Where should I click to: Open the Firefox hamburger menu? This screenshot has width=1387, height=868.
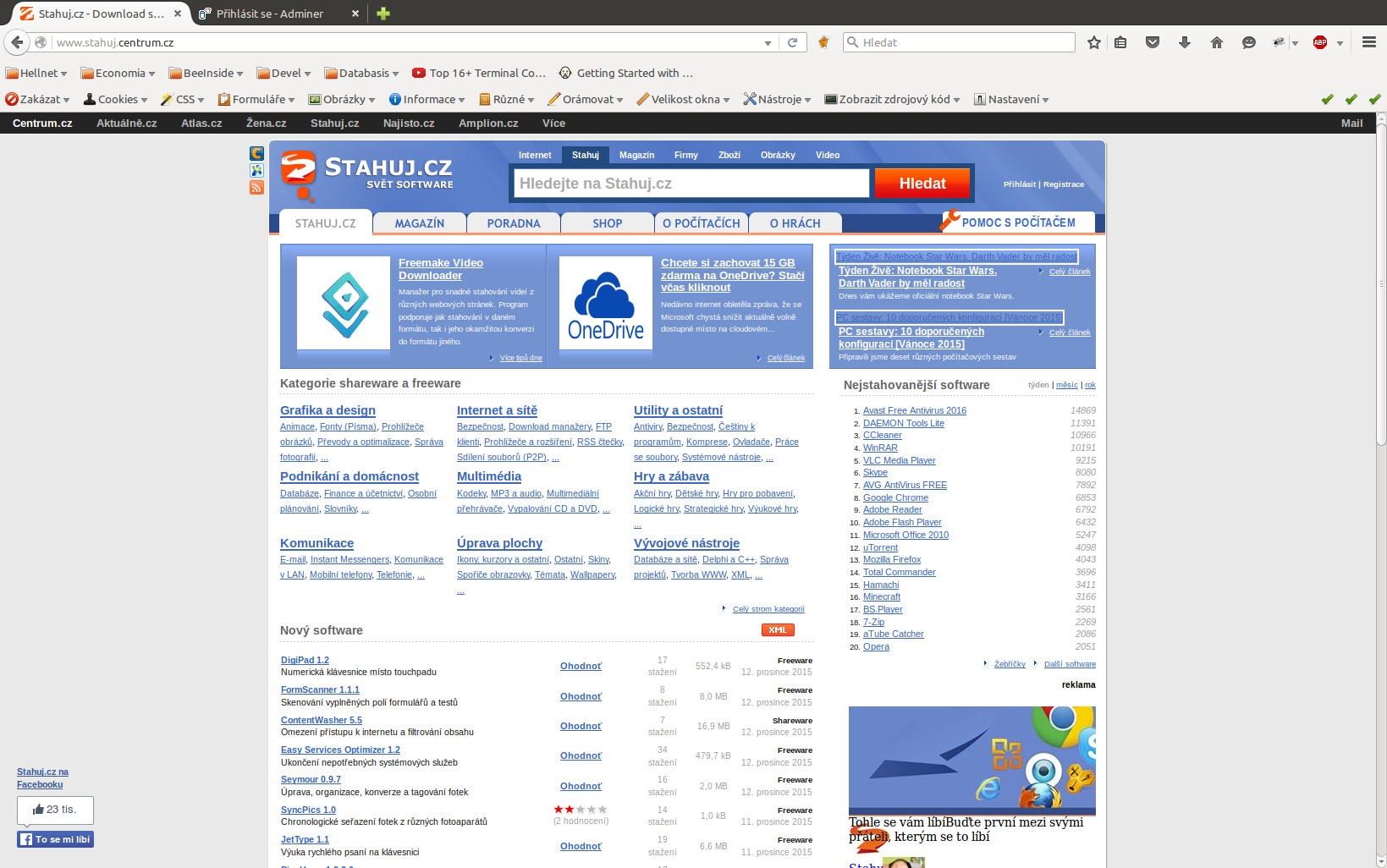point(1368,42)
